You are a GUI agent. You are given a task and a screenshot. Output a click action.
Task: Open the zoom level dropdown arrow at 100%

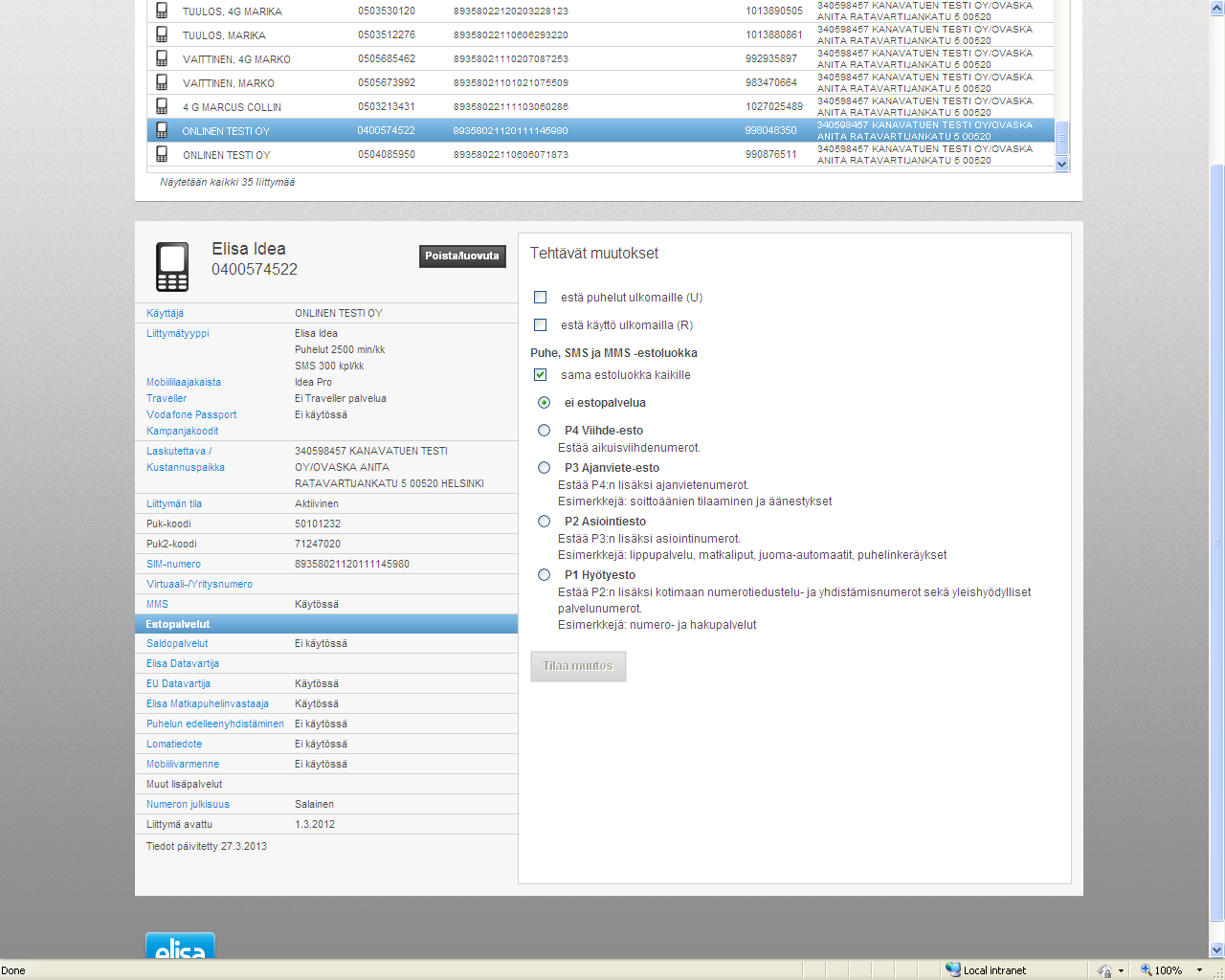pos(1199,970)
